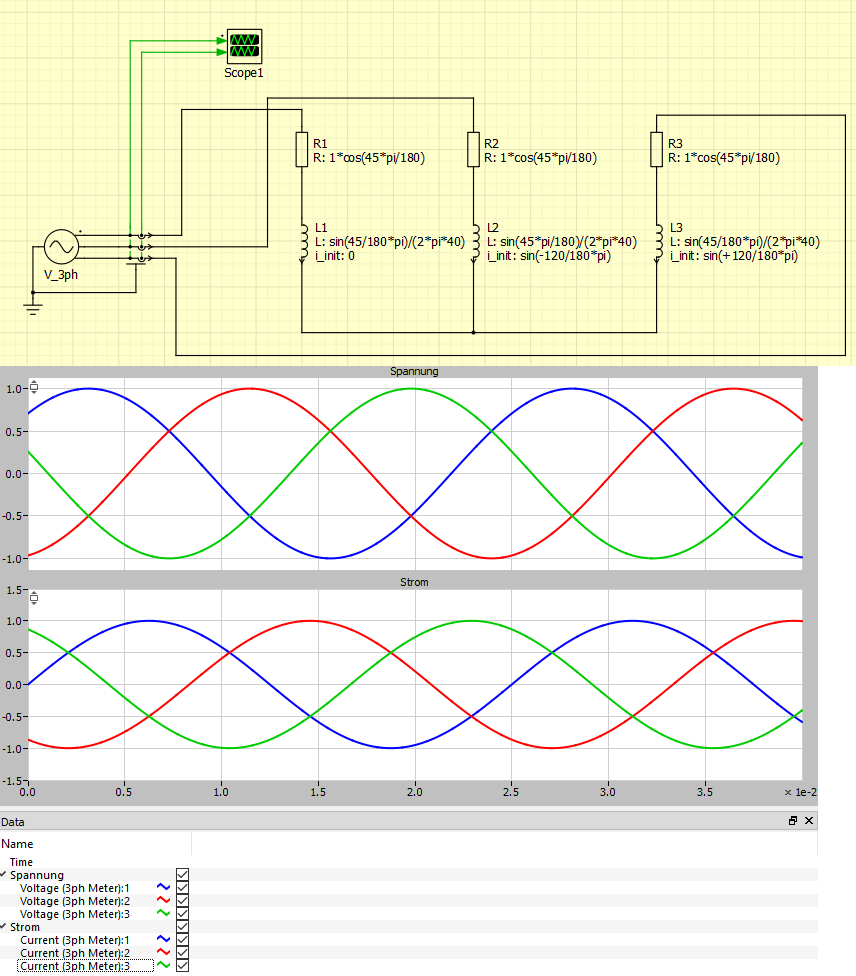856x976 pixels.
Task: Click the Strom plot title
Action: coord(414,582)
